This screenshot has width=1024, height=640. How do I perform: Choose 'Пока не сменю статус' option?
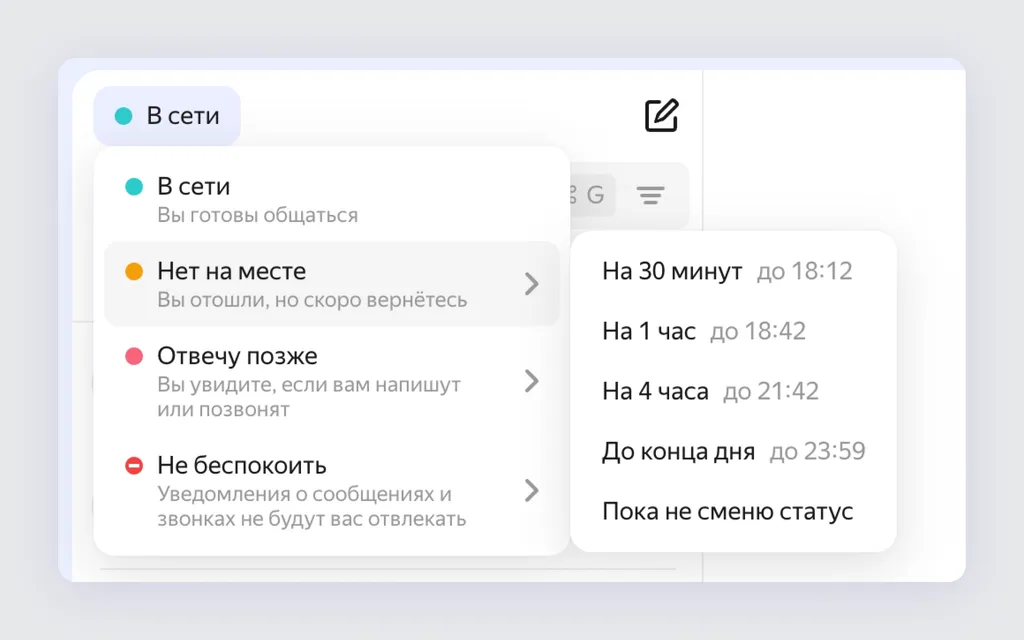click(733, 511)
